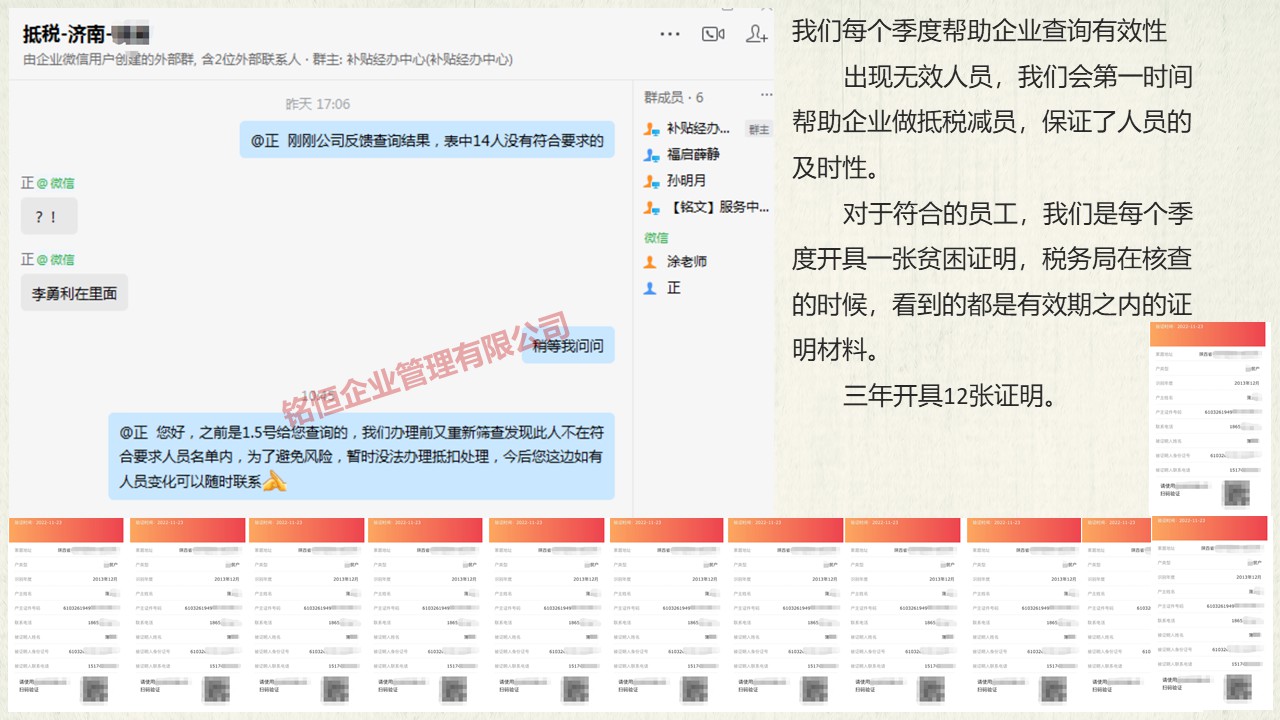Click the avatar icon beside 福启薛静
The image size is (1280, 720).
[651, 155]
